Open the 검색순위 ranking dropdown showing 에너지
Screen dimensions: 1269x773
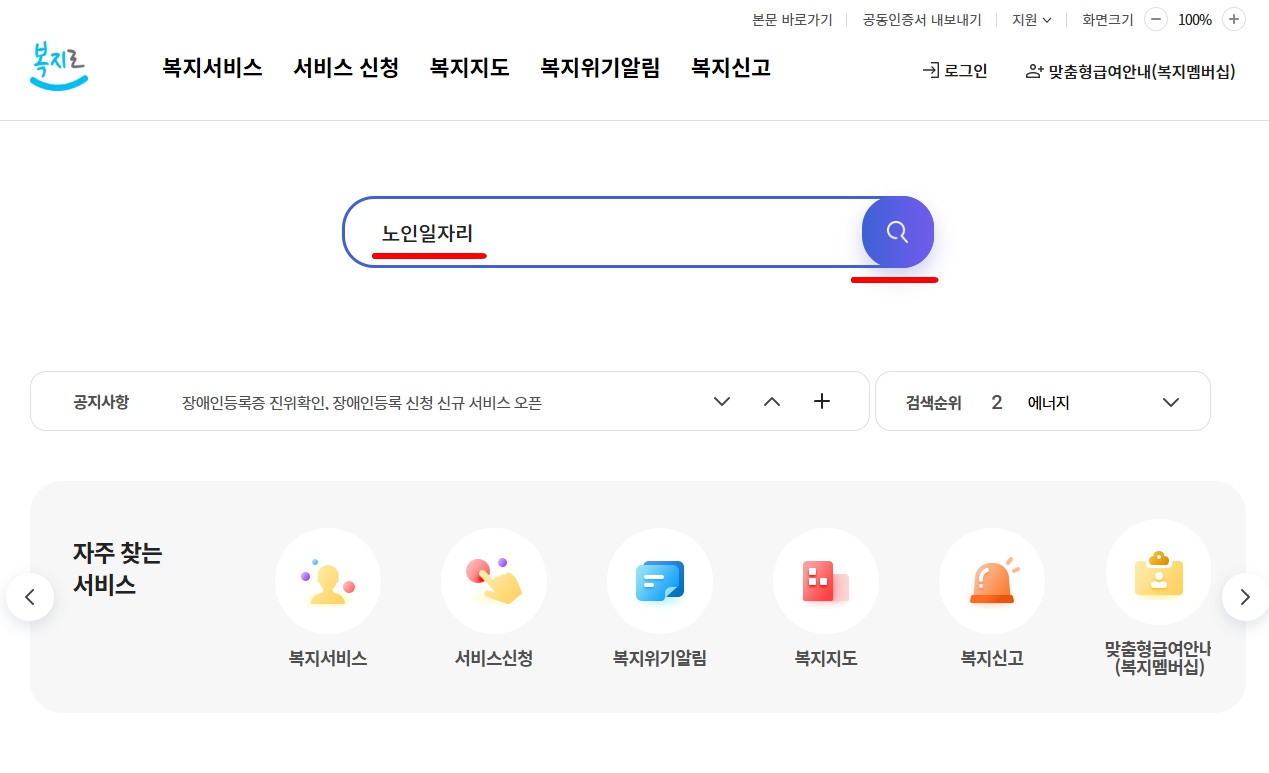[1170, 401]
